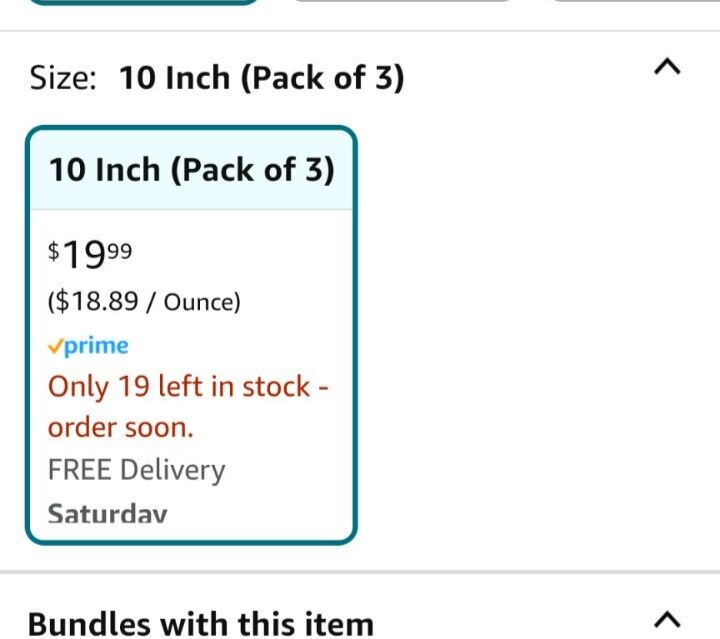Image resolution: width=720 pixels, height=639 pixels.
Task: Click the bold selected size value beside Size:
Action: pos(262,78)
